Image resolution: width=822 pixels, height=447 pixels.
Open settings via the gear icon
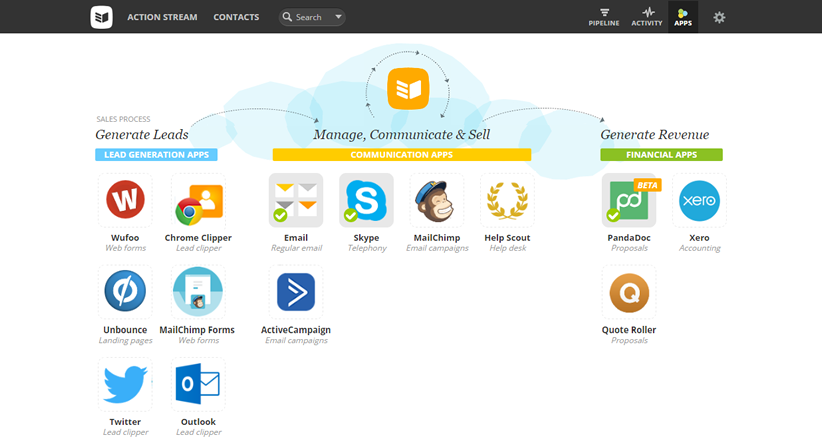(x=719, y=17)
